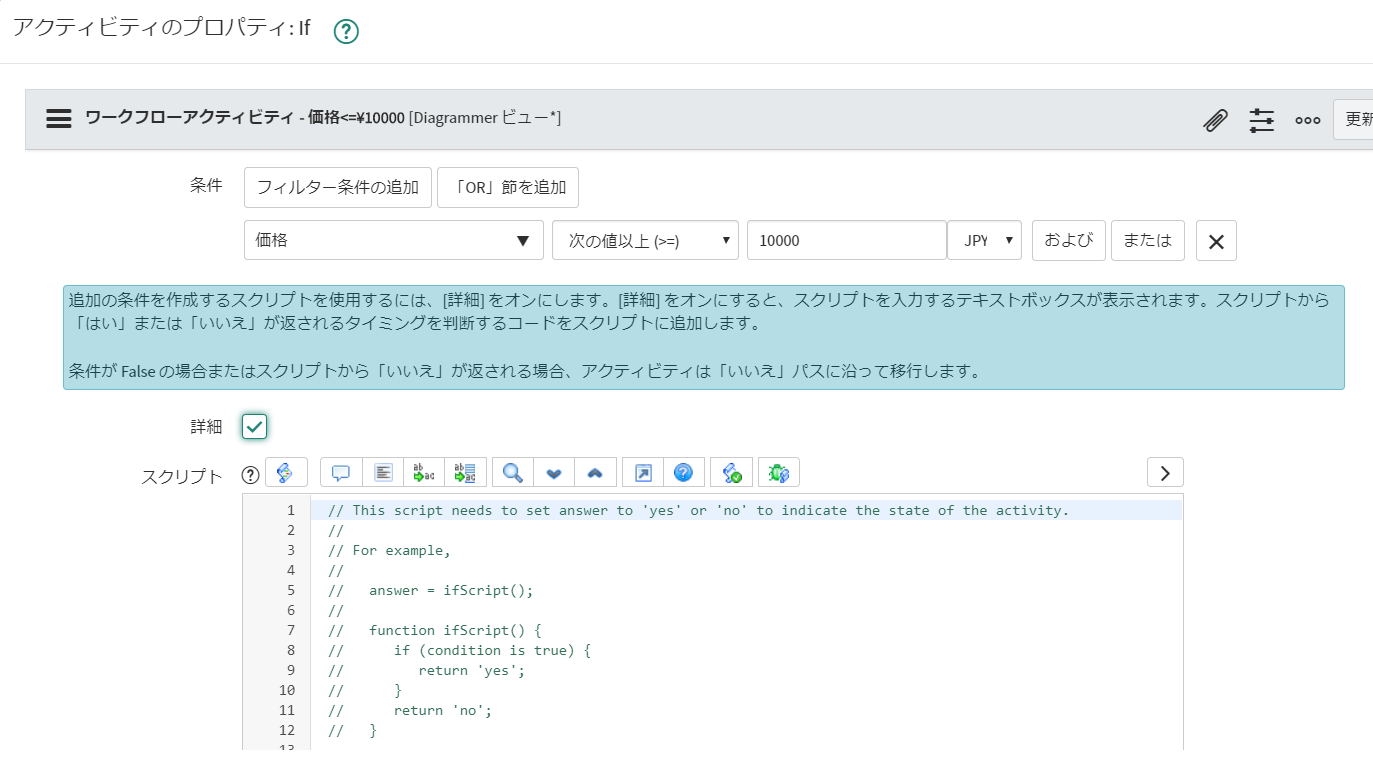
Task: Click the フィルター条件の追加 button
Action: (x=337, y=187)
